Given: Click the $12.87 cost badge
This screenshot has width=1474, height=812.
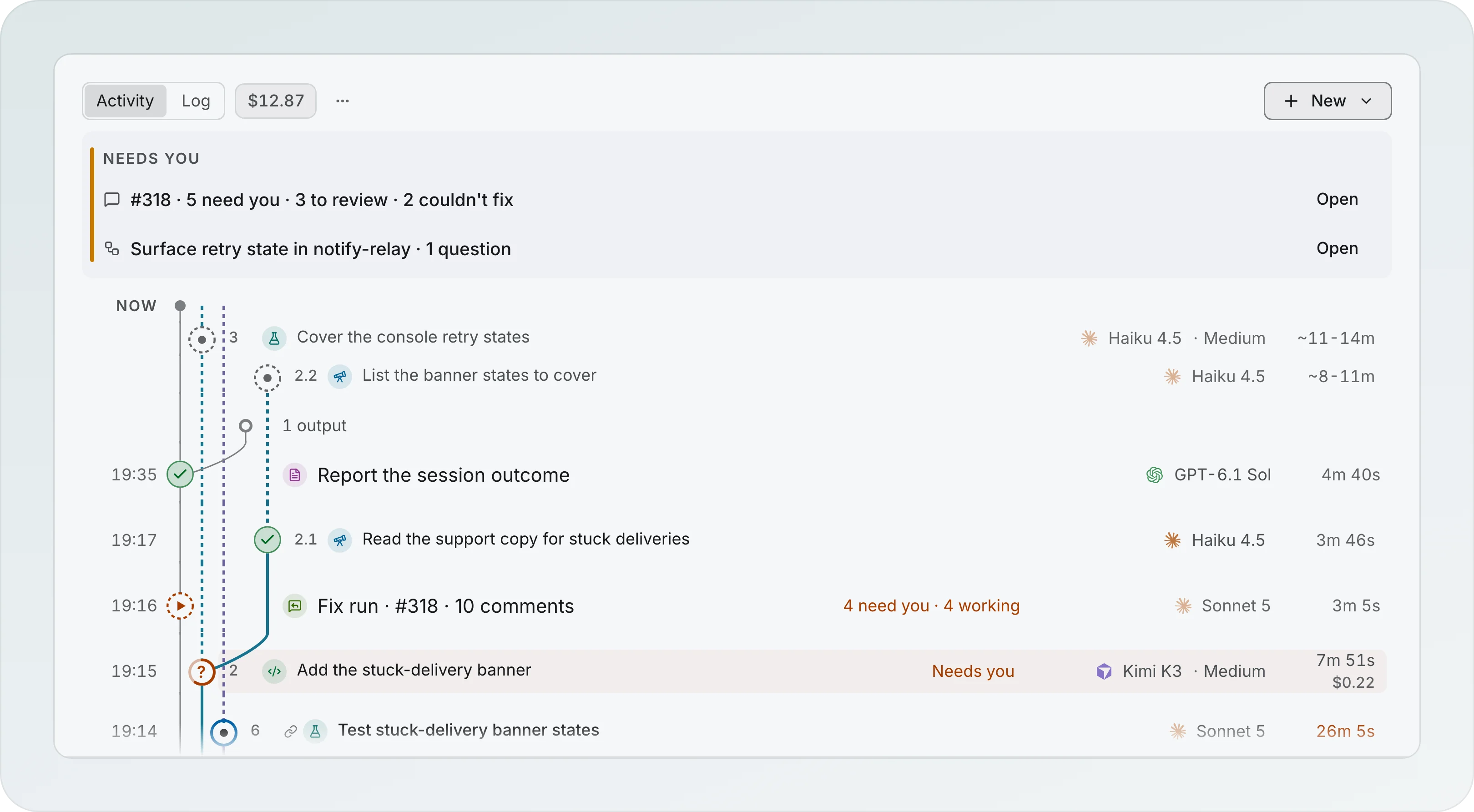Looking at the screenshot, I should click(x=276, y=101).
